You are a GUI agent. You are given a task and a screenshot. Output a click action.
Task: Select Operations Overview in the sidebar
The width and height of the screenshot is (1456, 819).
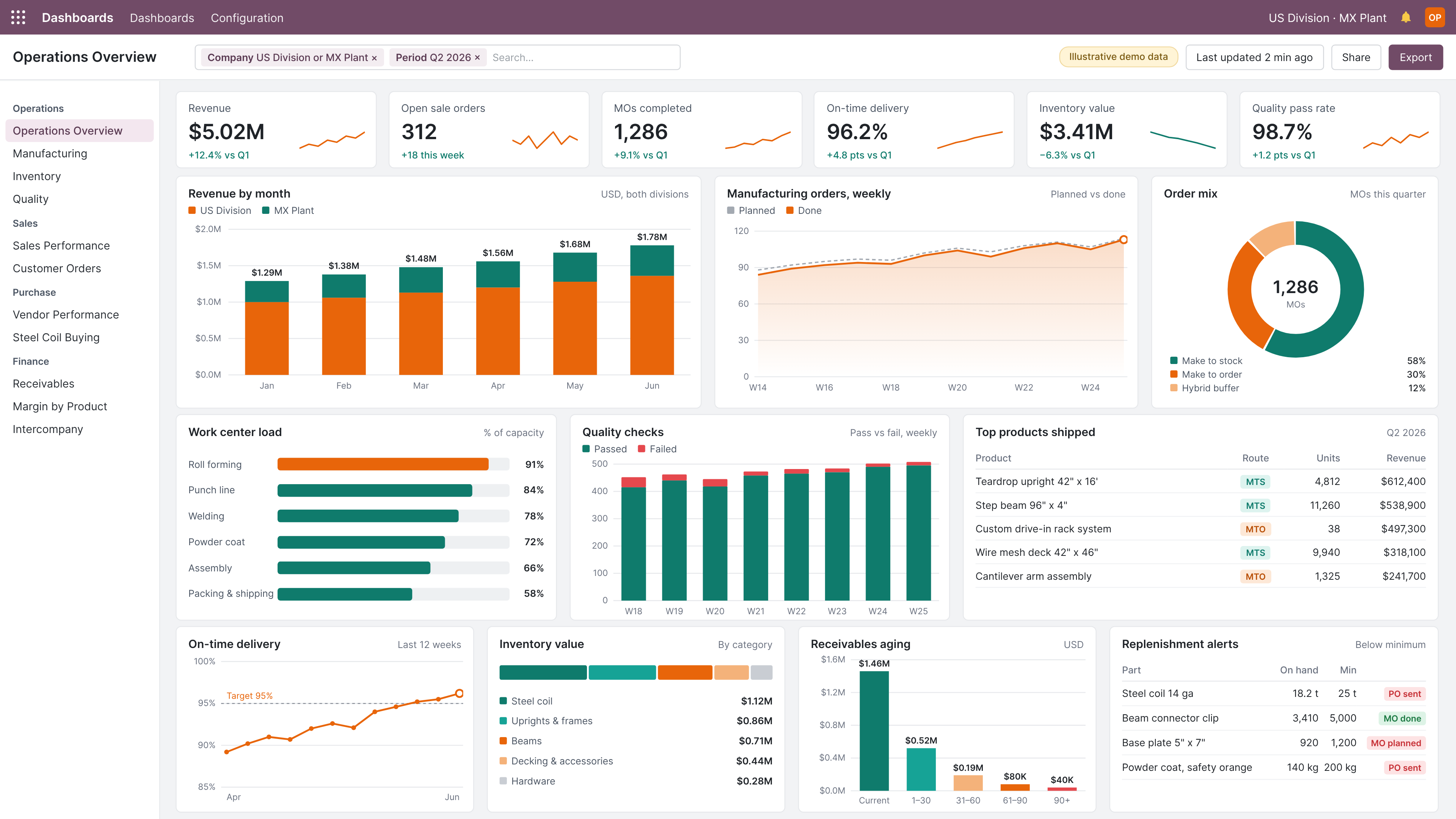pyautogui.click(x=79, y=130)
